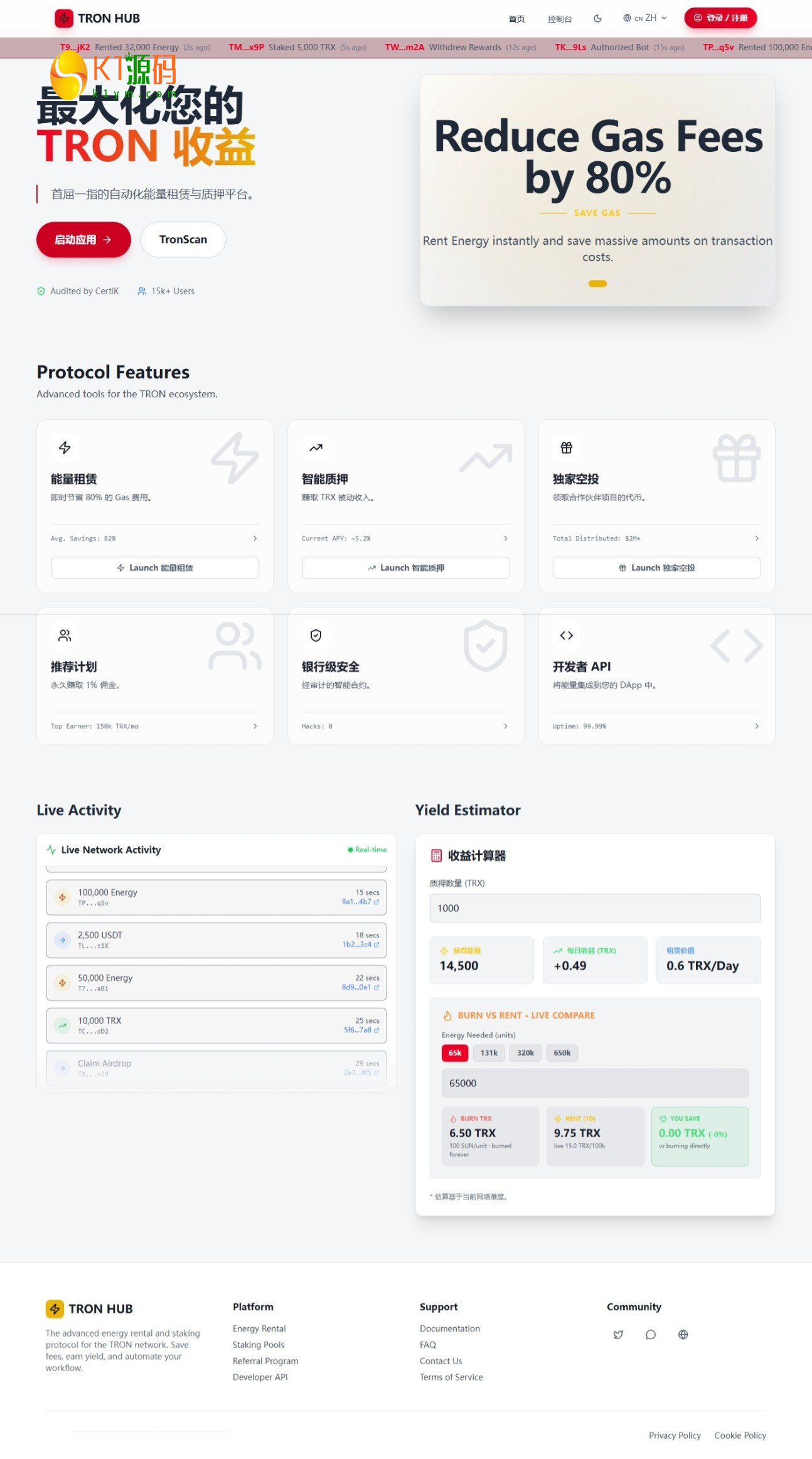Click the gift icon on the 独家空投 card
The image size is (812, 1459).
click(567, 447)
